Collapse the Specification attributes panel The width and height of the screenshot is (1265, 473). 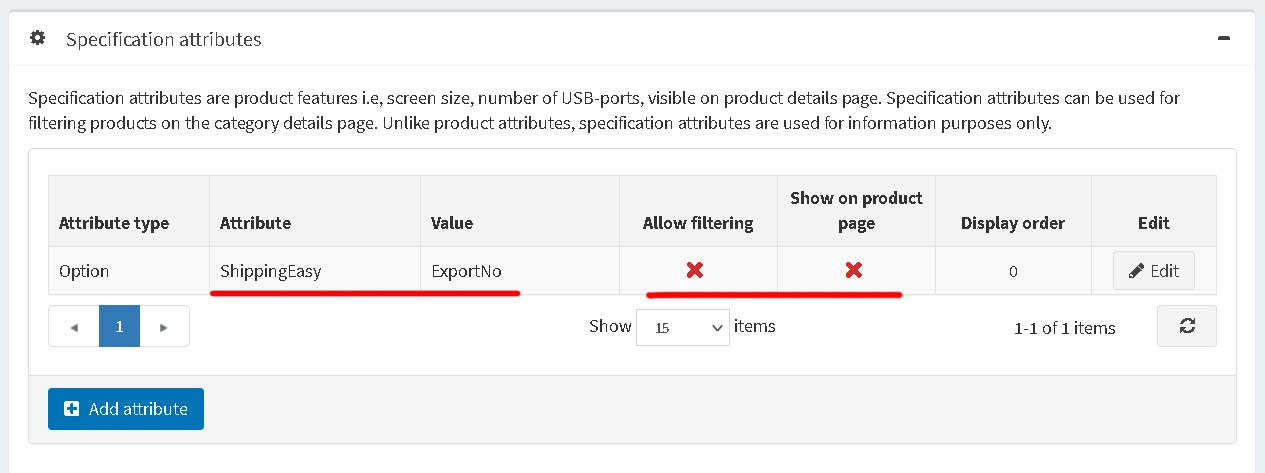coord(1223,38)
